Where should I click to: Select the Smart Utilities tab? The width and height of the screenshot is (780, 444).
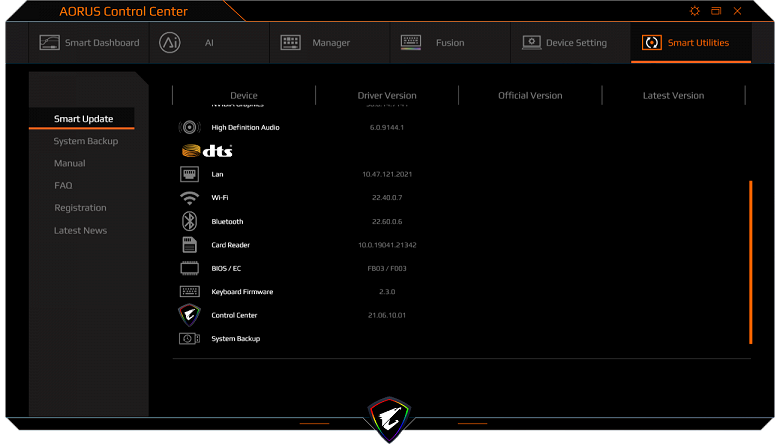(x=691, y=43)
